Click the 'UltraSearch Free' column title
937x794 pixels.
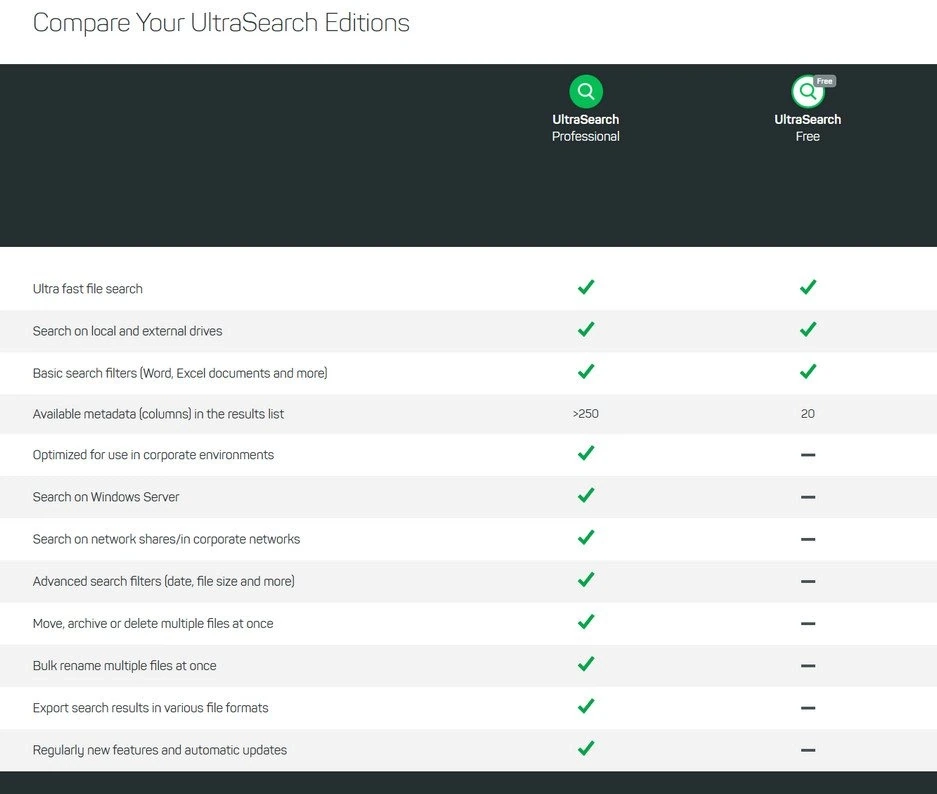click(808, 128)
